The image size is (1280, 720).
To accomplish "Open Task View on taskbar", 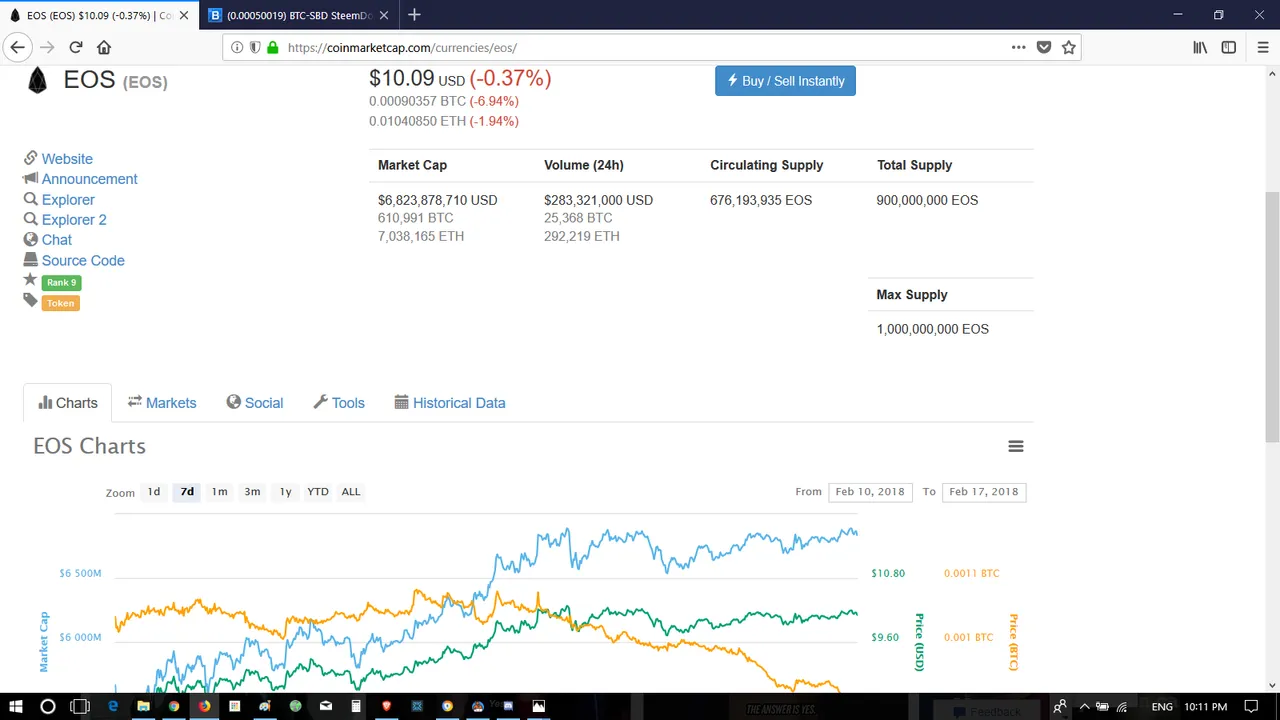I will tap(80, 706).
